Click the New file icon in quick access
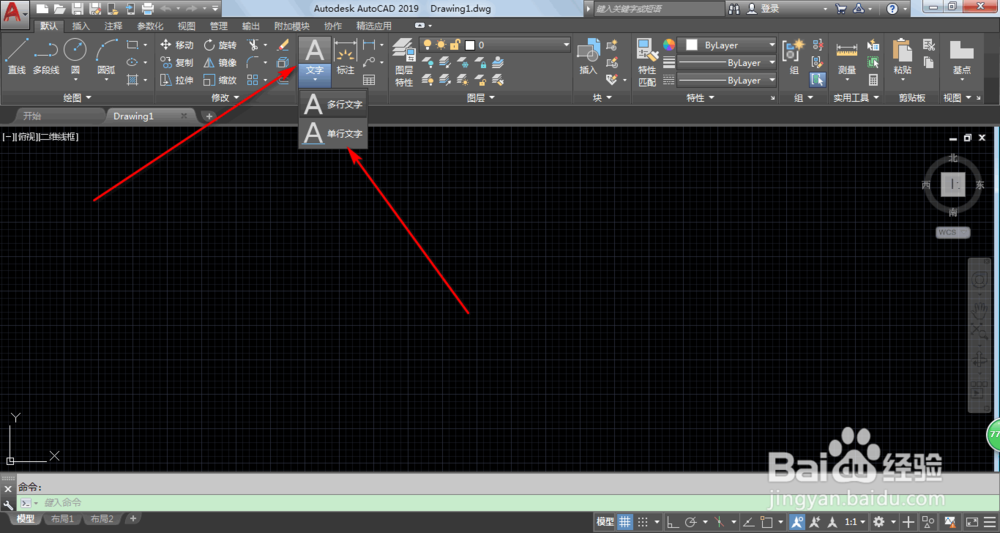The height and width of the screenshot is (533, 1000). [42, 8]
